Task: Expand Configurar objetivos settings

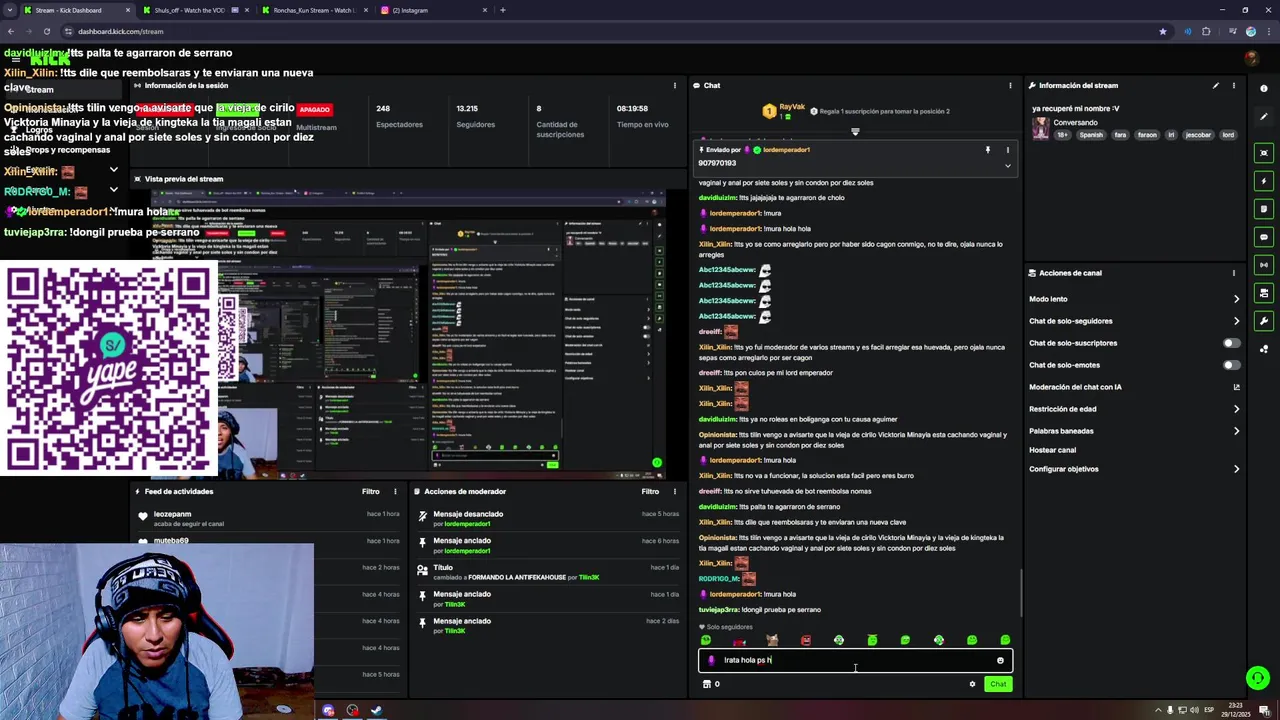Action: pos(1236,469)
